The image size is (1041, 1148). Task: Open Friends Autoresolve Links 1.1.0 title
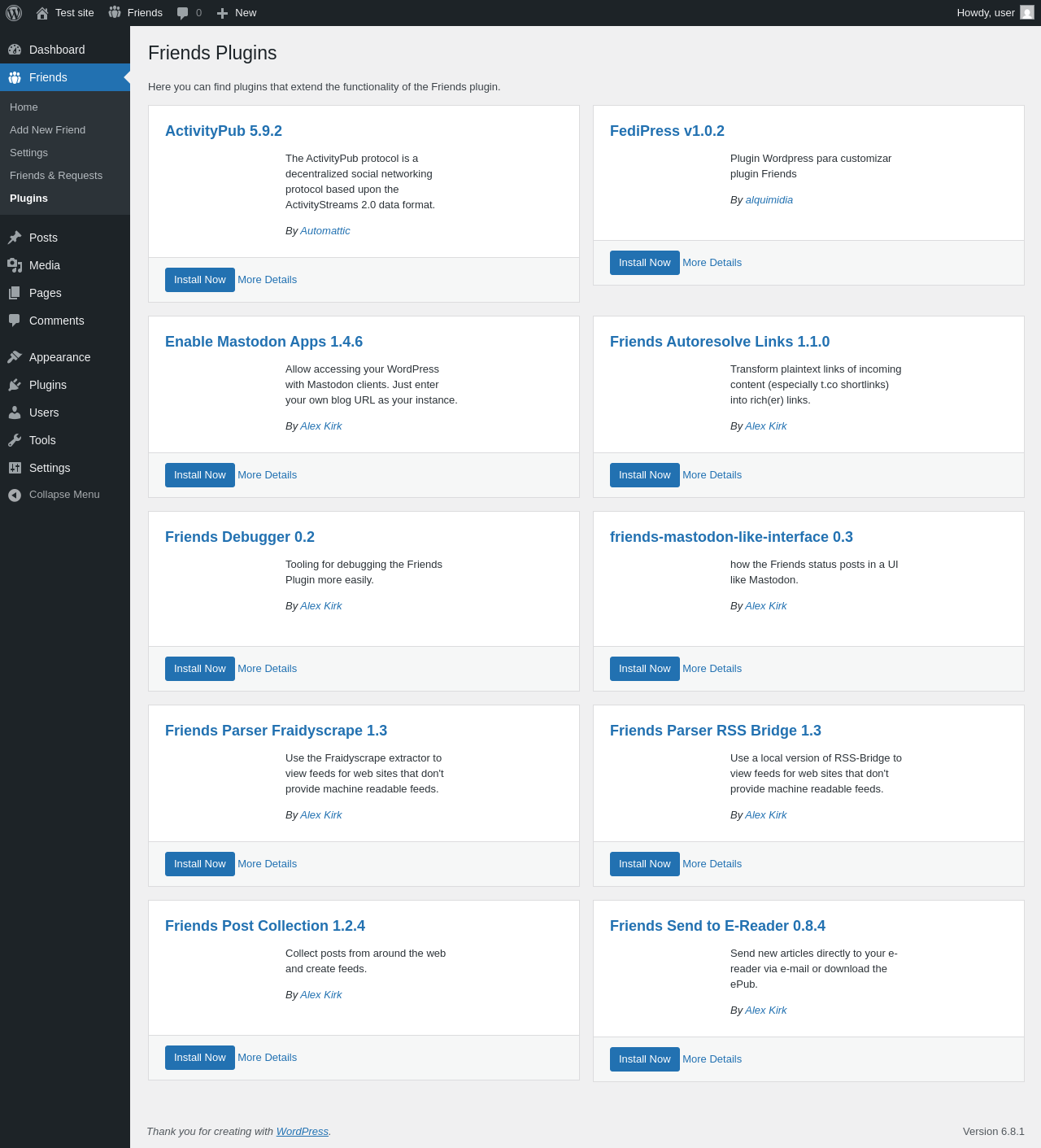(x=720, y=342)
